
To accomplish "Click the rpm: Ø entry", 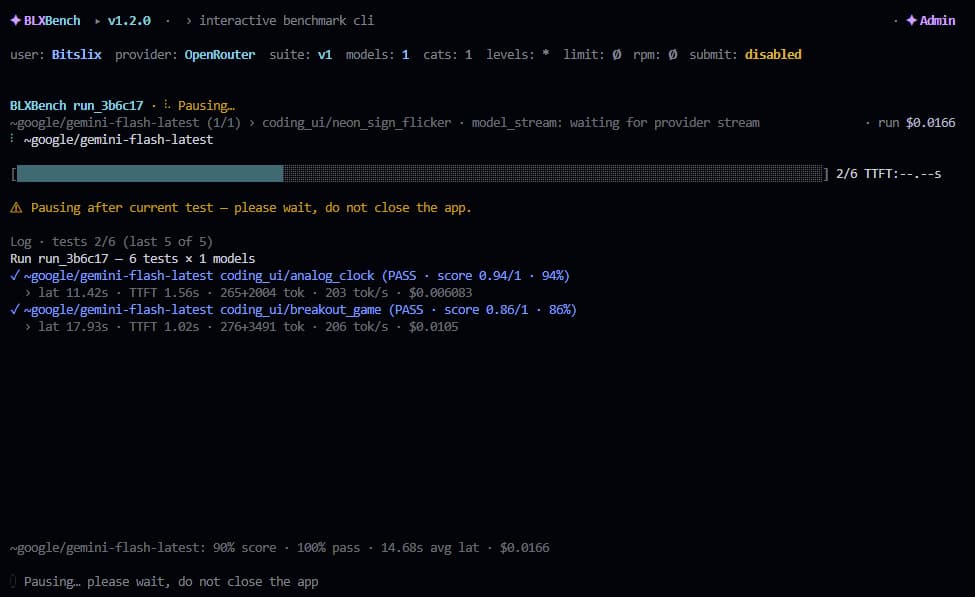I will point(655,55).
